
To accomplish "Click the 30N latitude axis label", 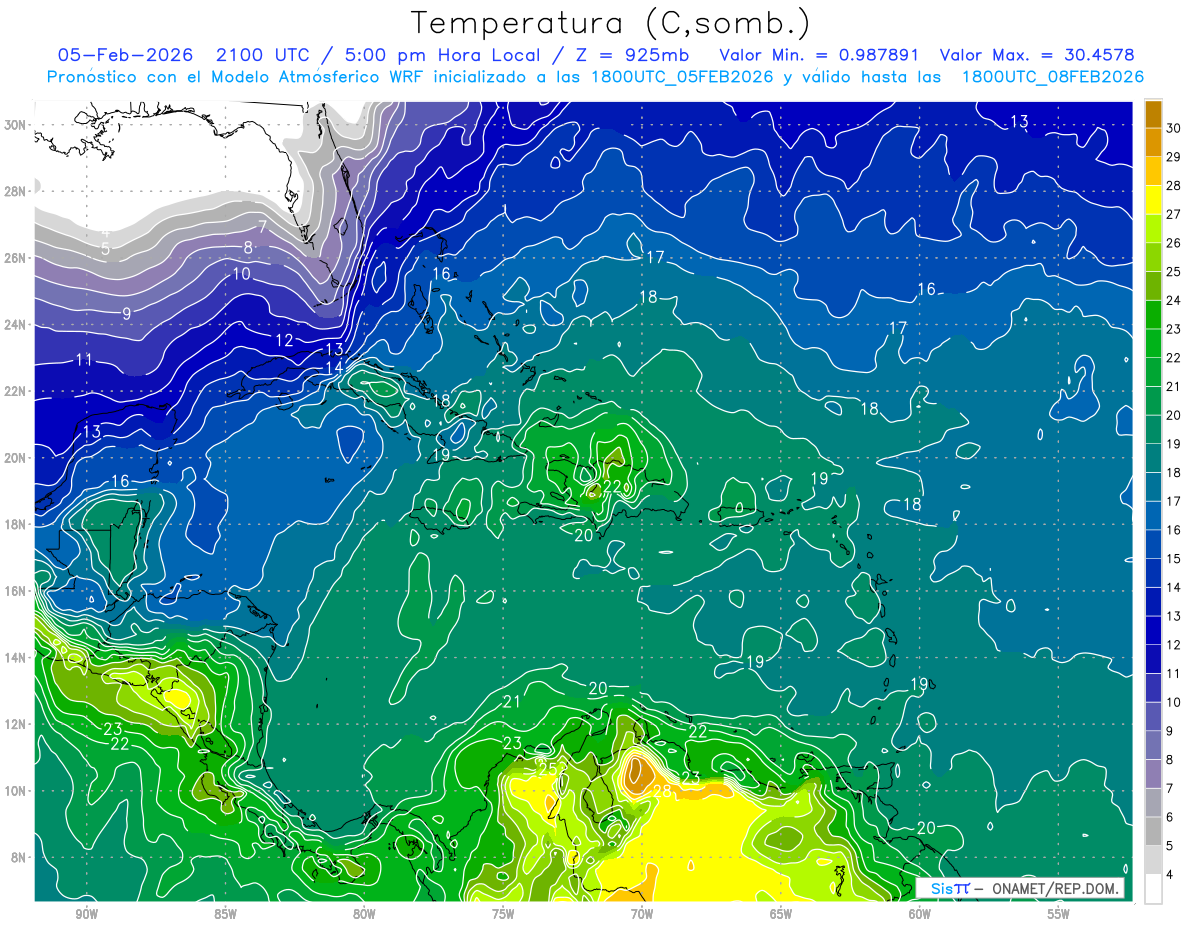I will (x=15, y=125).
